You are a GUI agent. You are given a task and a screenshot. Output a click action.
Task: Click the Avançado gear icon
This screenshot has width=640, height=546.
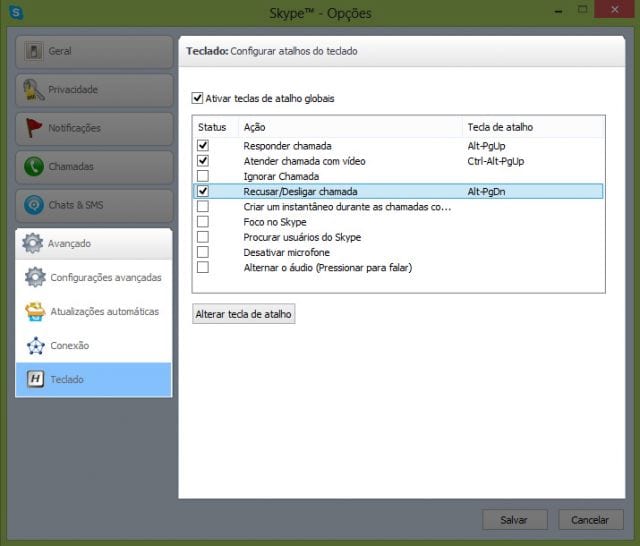(x=33, y=244)
